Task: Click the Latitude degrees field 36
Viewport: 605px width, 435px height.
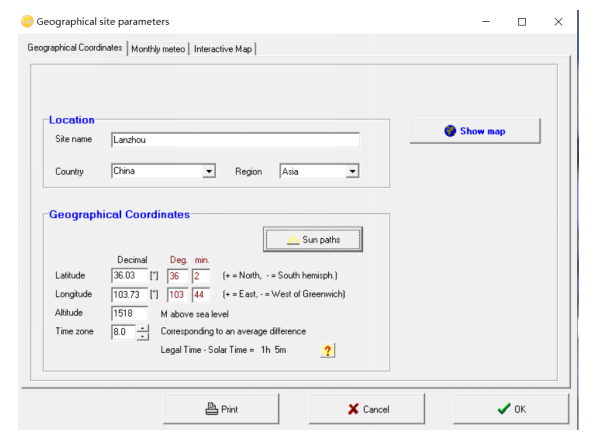Action: pos(177,276)
